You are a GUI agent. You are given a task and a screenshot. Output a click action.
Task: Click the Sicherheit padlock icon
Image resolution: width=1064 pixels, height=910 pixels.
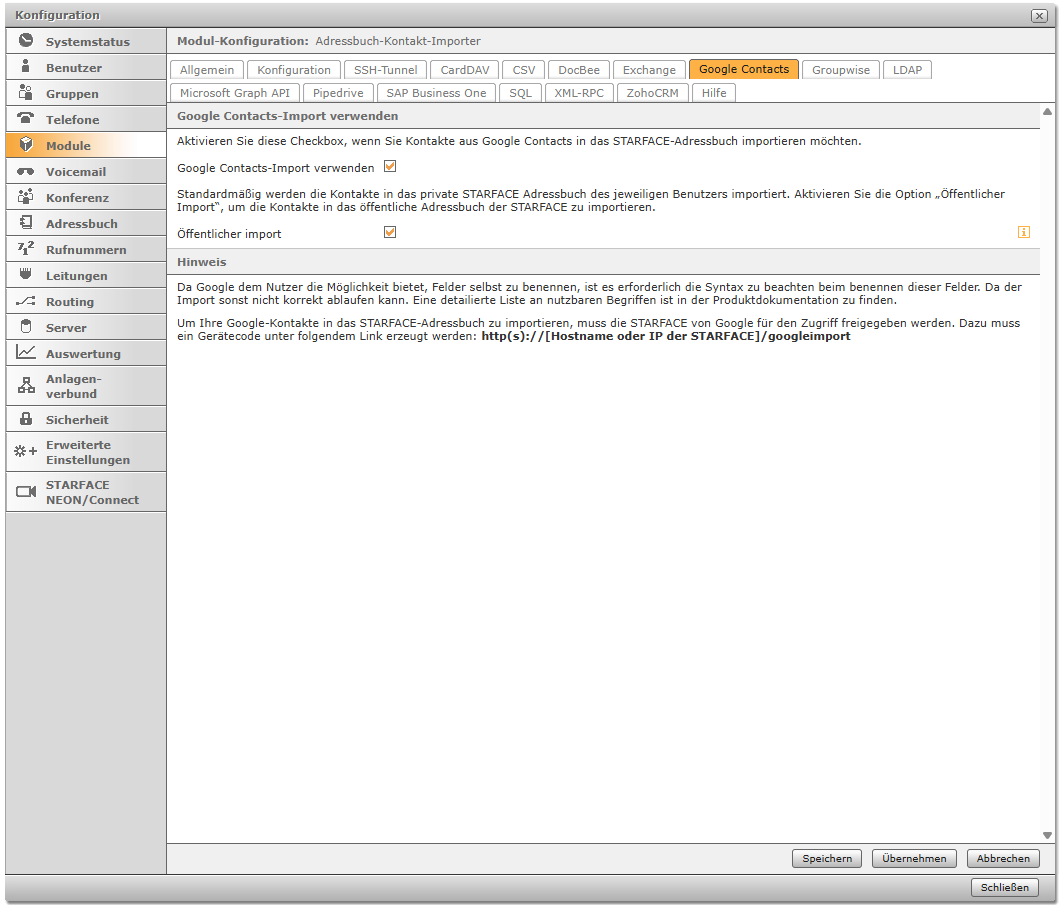click(26, 419)
